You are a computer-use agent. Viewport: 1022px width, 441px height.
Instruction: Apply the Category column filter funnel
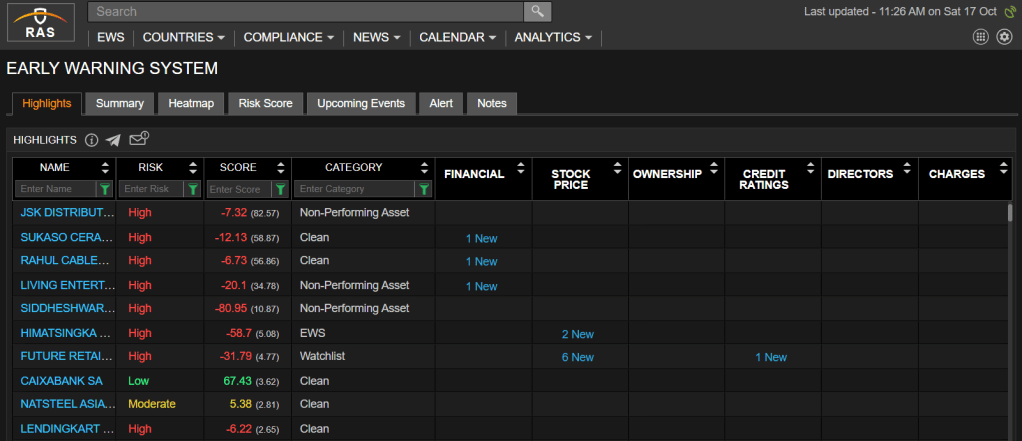click(x=423, y=189)
